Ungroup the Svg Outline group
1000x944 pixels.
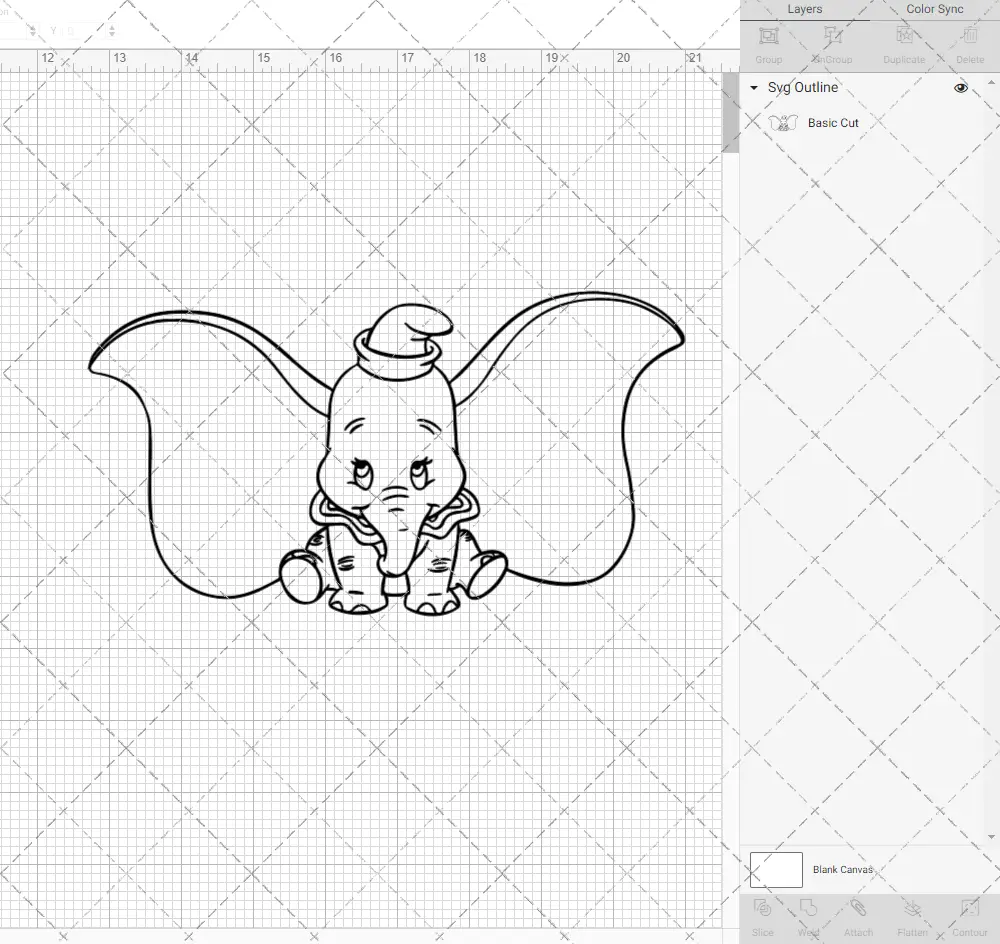click(x=832, y=45)
